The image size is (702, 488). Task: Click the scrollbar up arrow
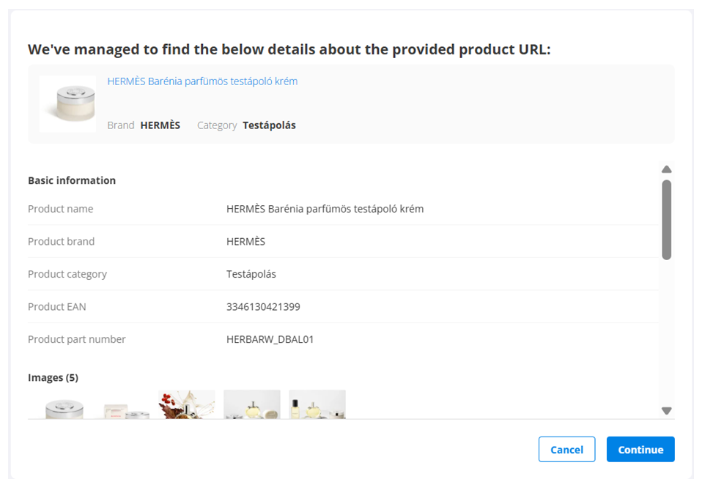pyautogui.click(x=667, y=170)
